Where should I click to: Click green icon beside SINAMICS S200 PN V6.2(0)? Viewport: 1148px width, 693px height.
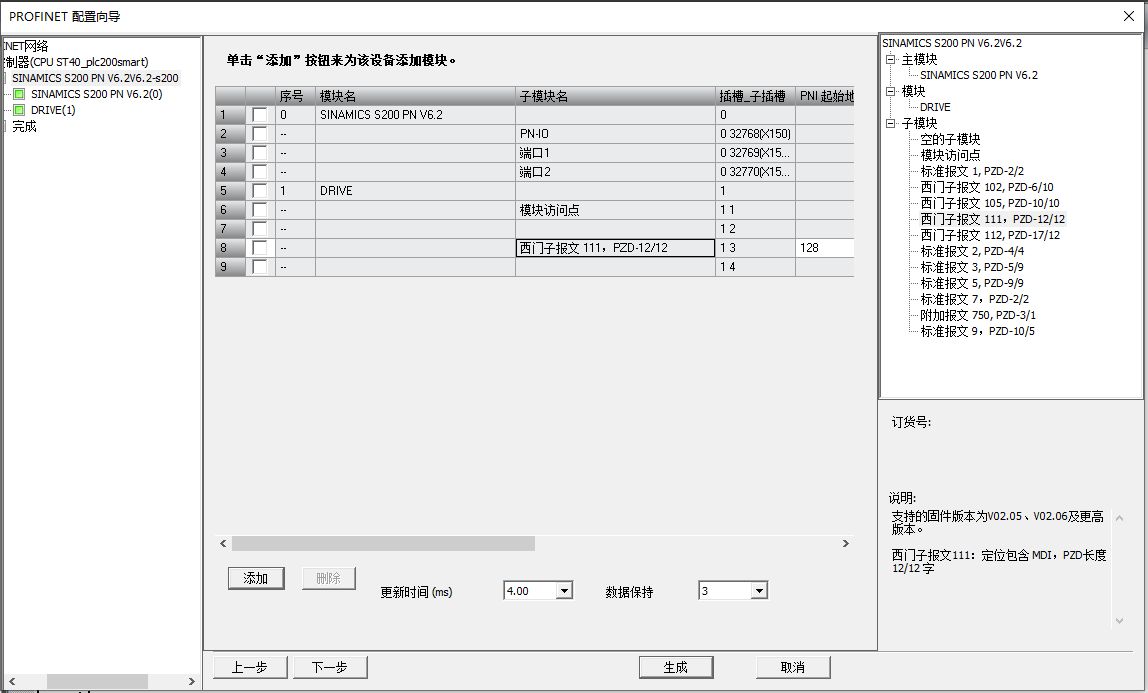click(x=19, y=94)
